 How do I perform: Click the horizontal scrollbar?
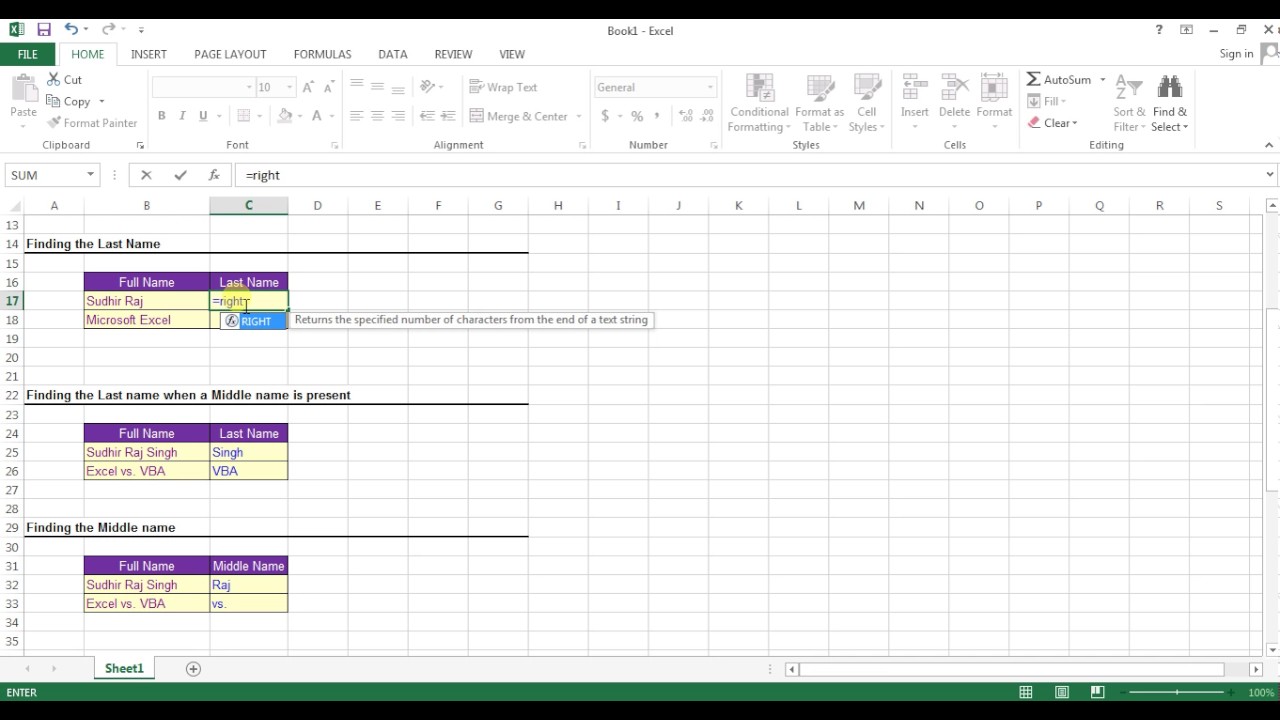[1012, 669]
